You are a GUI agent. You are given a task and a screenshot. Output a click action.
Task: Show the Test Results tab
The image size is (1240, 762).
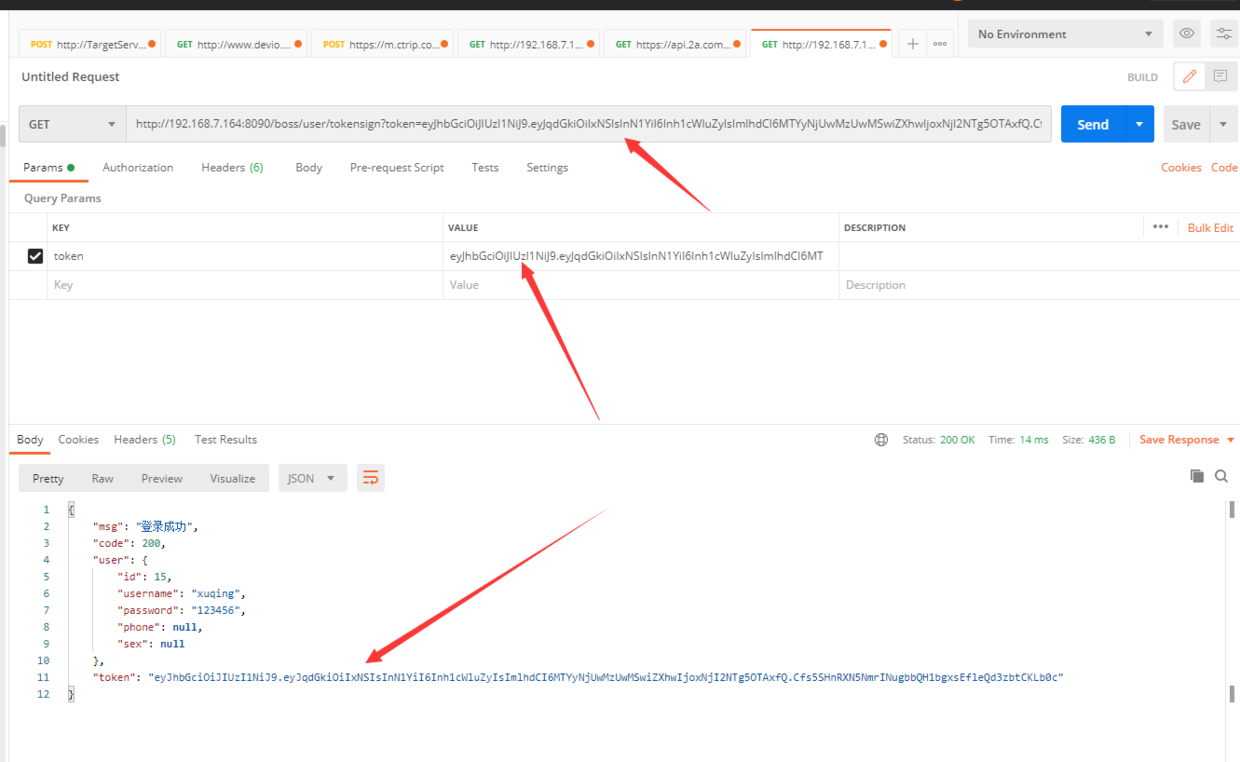click(x=226, y=440)
